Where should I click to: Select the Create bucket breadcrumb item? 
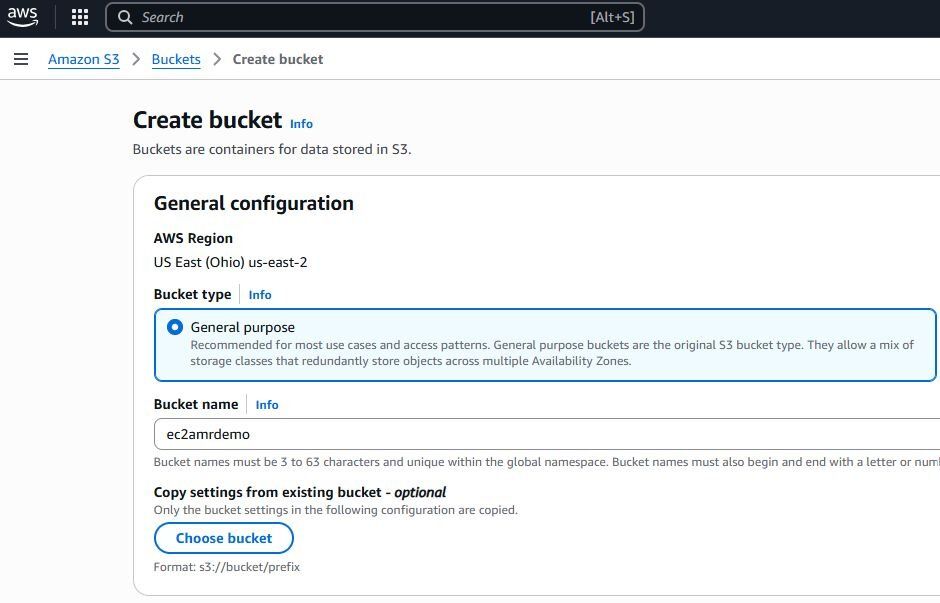(x=277, y=59)
